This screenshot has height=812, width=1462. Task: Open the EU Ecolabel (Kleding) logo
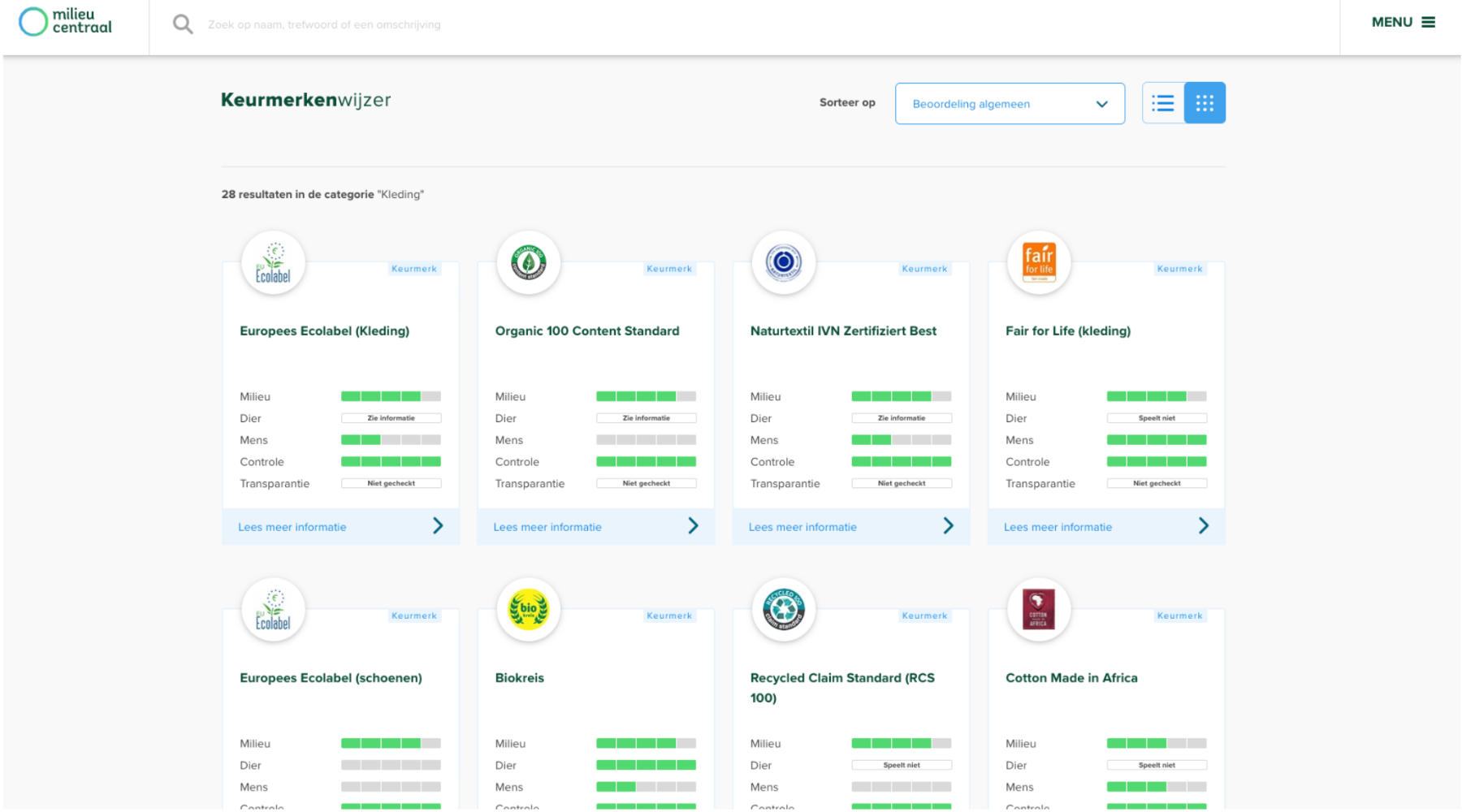[273, 263]
